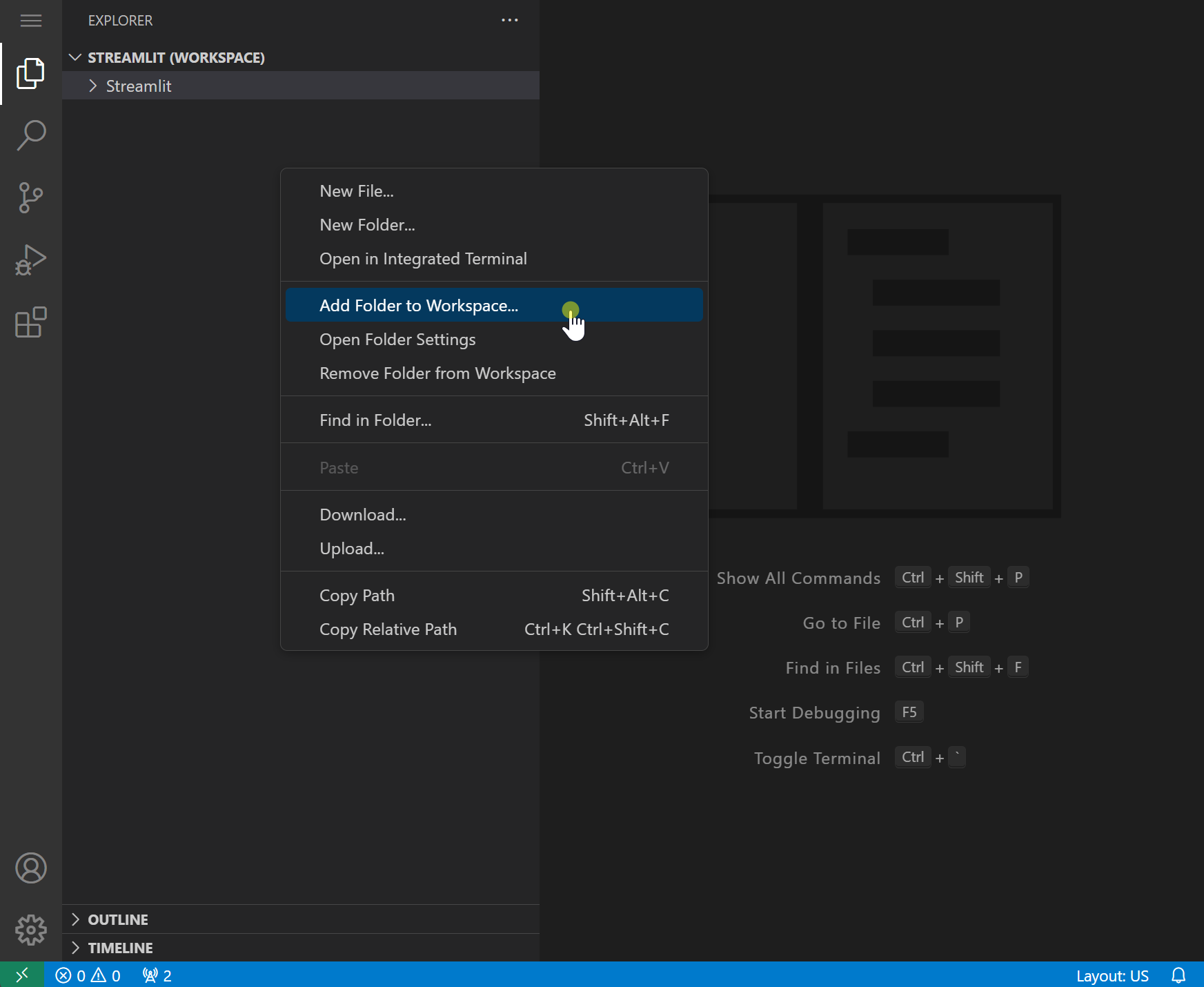The image size is (1204, 987).
Task: Select Open in Integrated Terminal
Action: (x=494, y=259)
